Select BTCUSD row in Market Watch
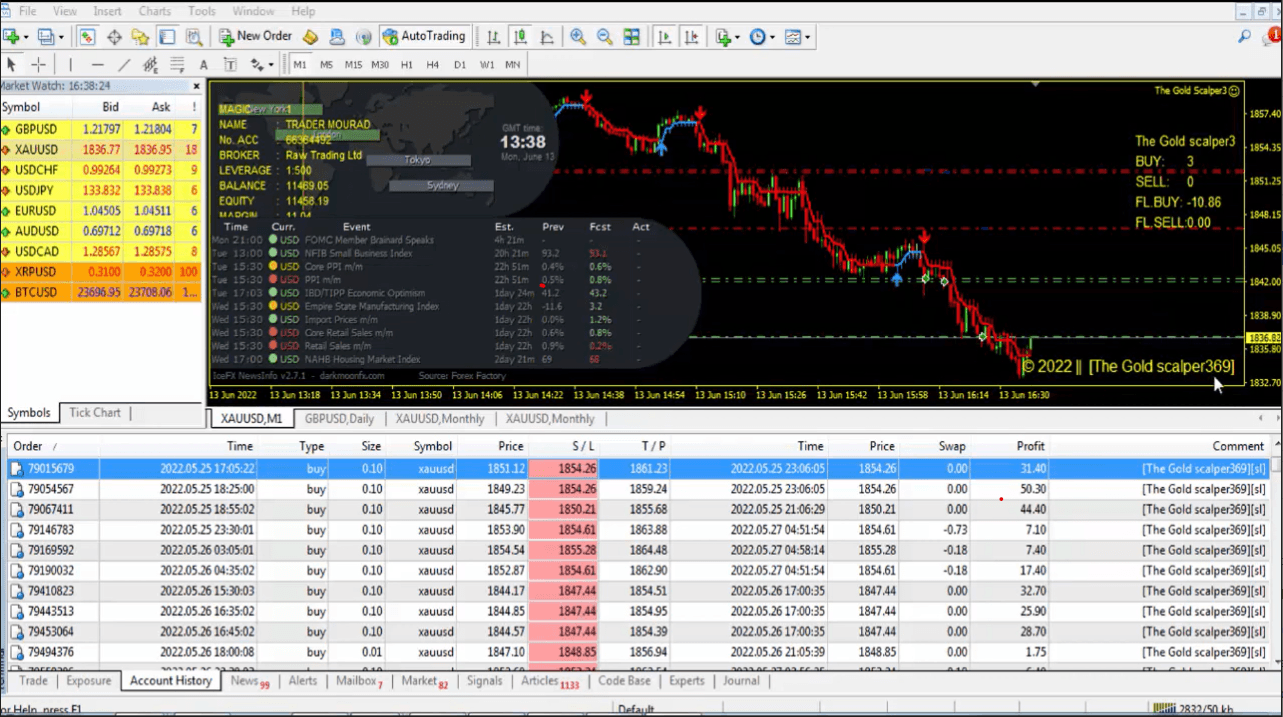This screenshot has width=1283, height=717. click(101, 292)
